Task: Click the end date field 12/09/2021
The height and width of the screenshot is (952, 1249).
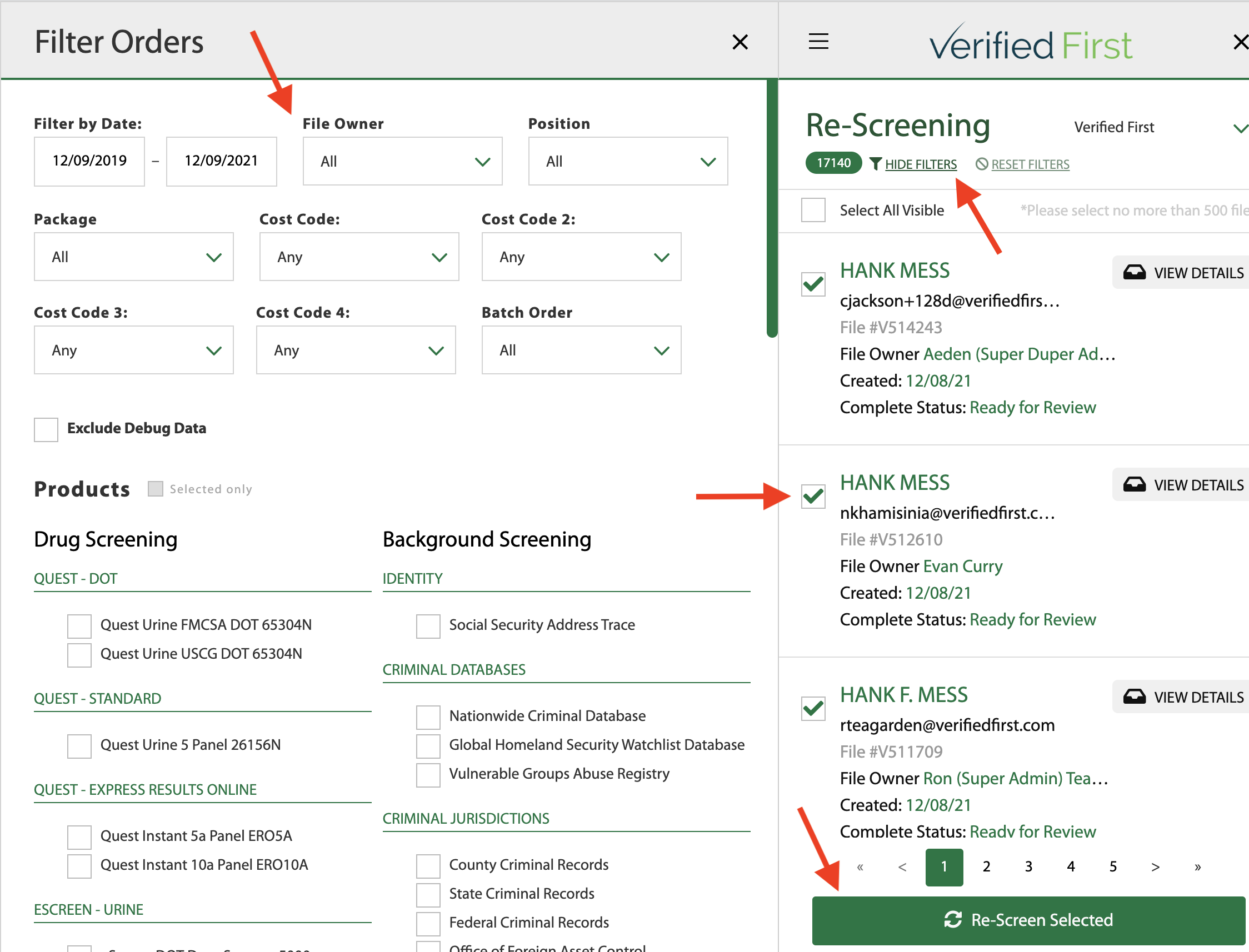Action: (222, 161)
